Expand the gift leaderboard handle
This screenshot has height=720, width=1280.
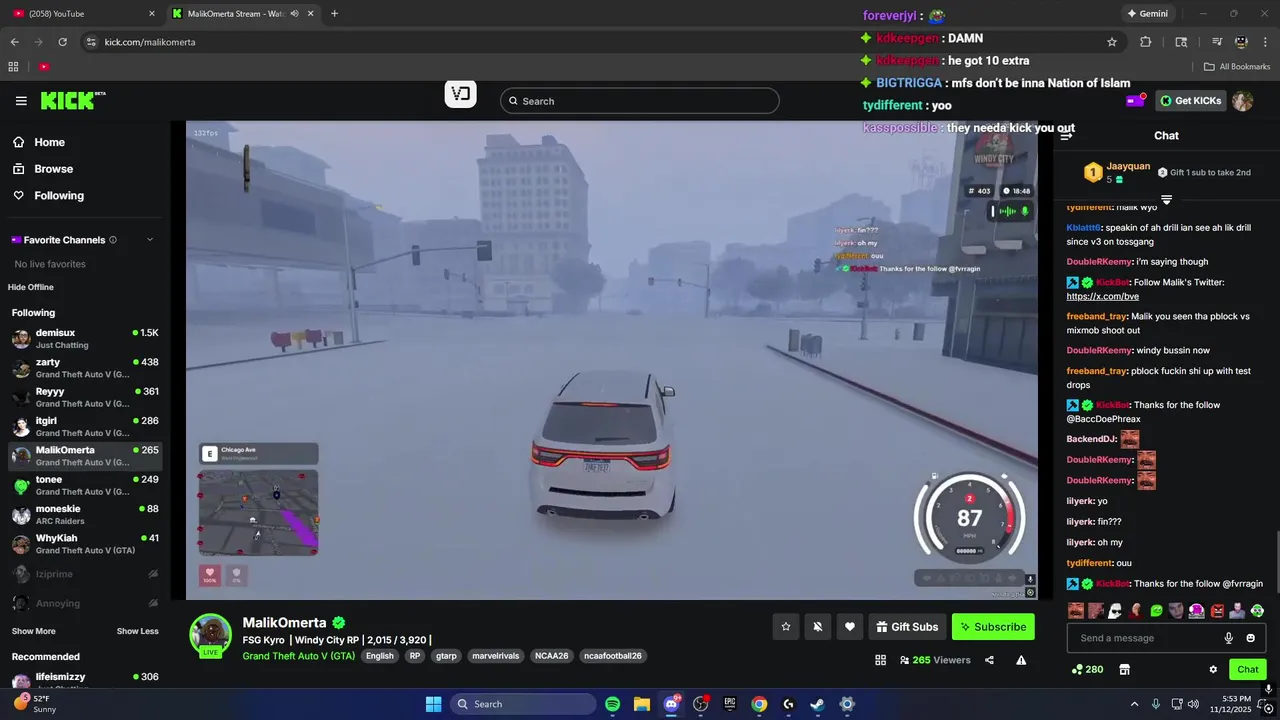(x=1166, y=200)
